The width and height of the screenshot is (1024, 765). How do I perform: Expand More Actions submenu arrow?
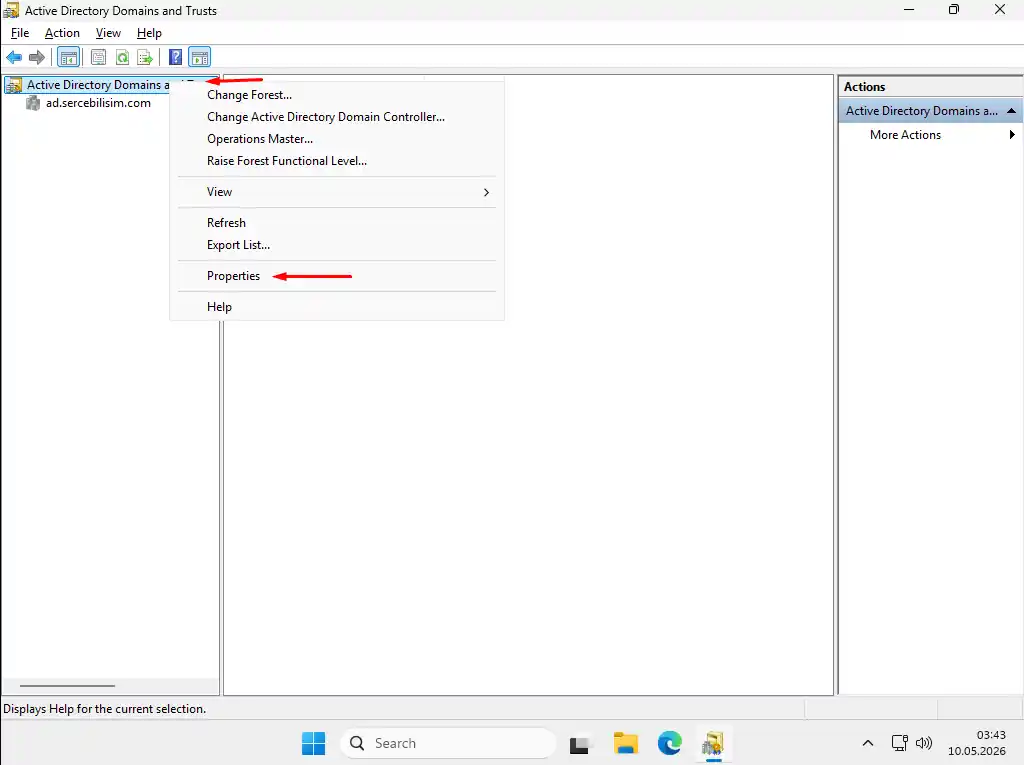click(1012, 135)
